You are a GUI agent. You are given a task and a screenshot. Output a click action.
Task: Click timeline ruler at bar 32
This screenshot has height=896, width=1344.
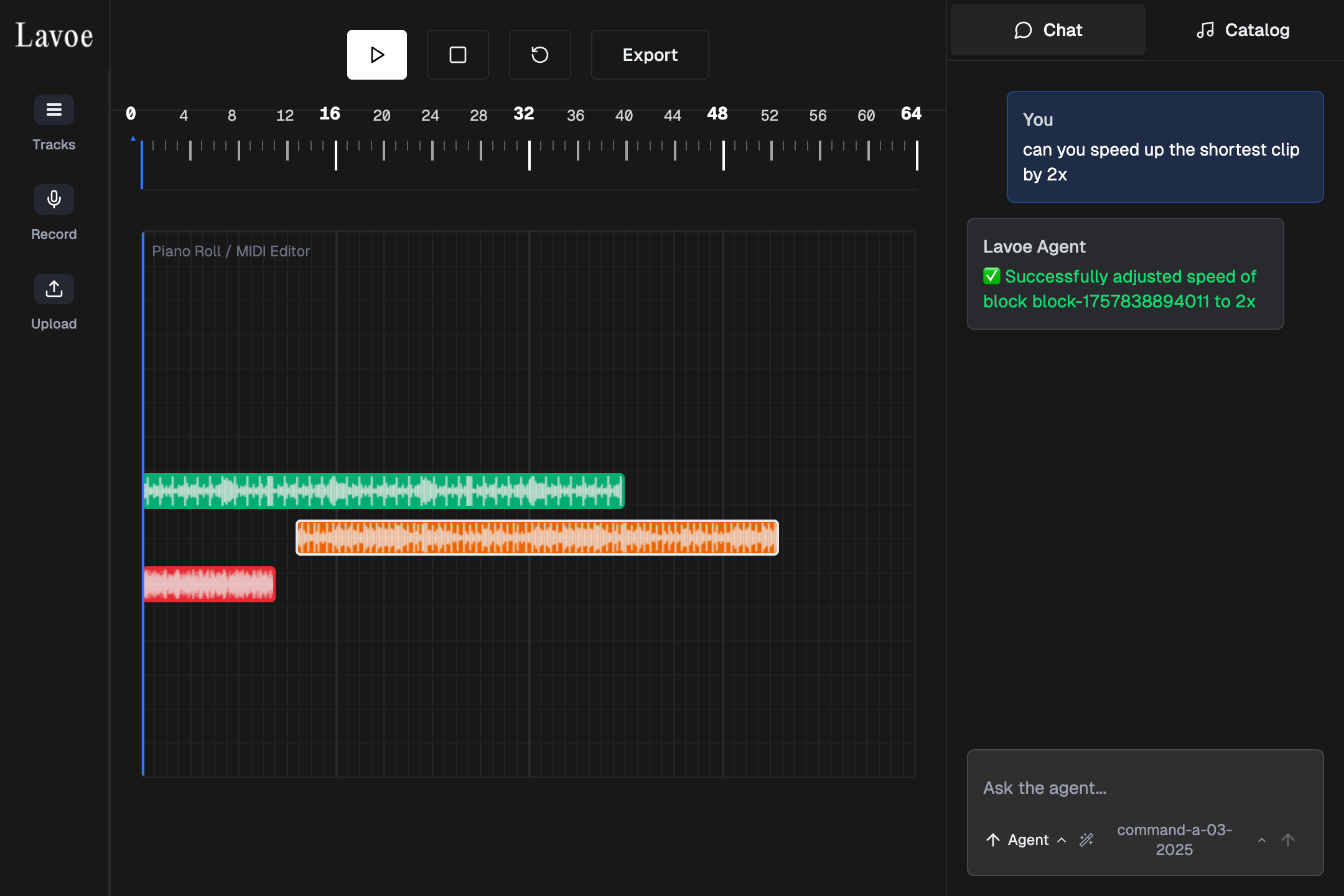[530, 154]
